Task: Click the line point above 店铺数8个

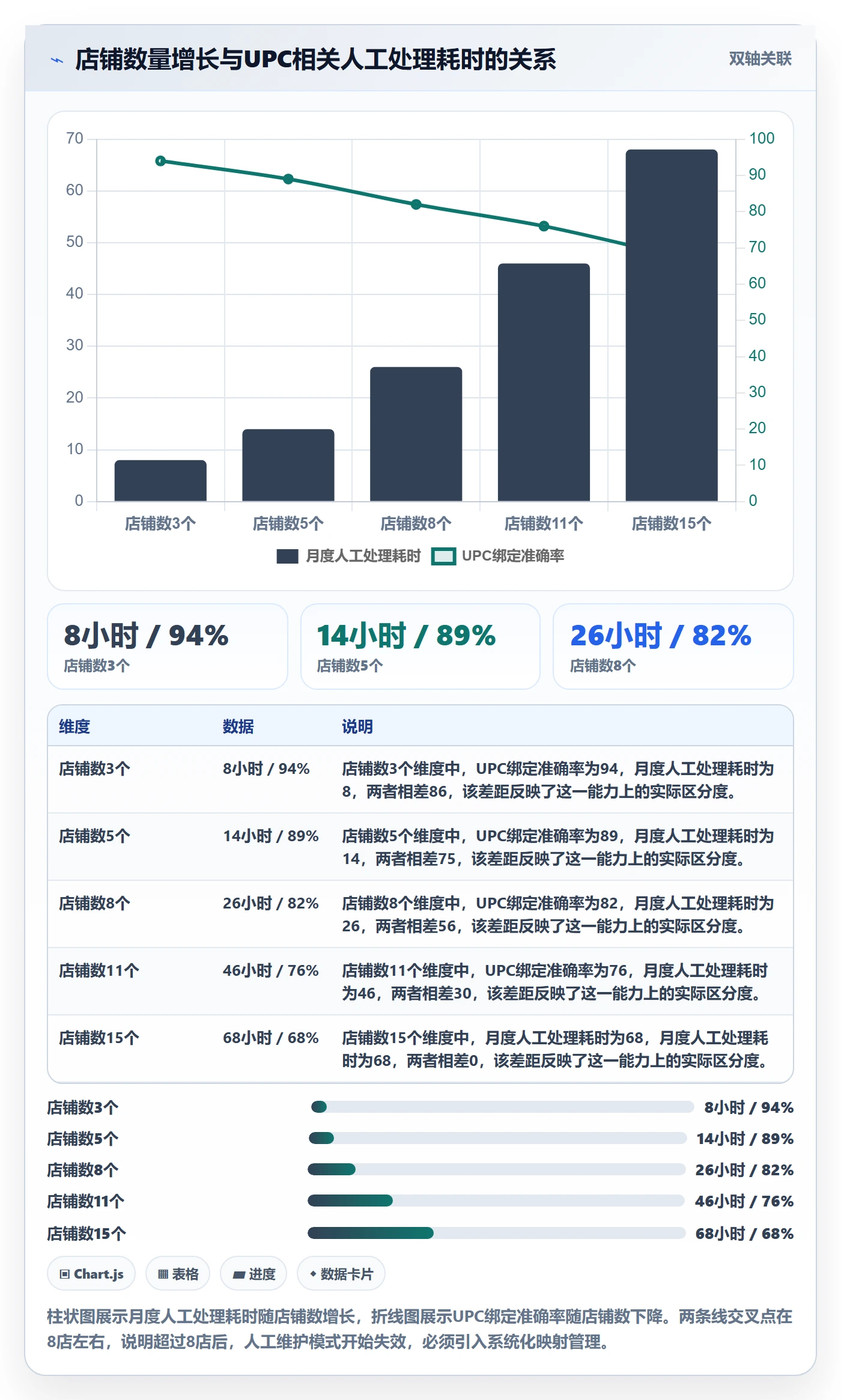Action: point(416,204)
